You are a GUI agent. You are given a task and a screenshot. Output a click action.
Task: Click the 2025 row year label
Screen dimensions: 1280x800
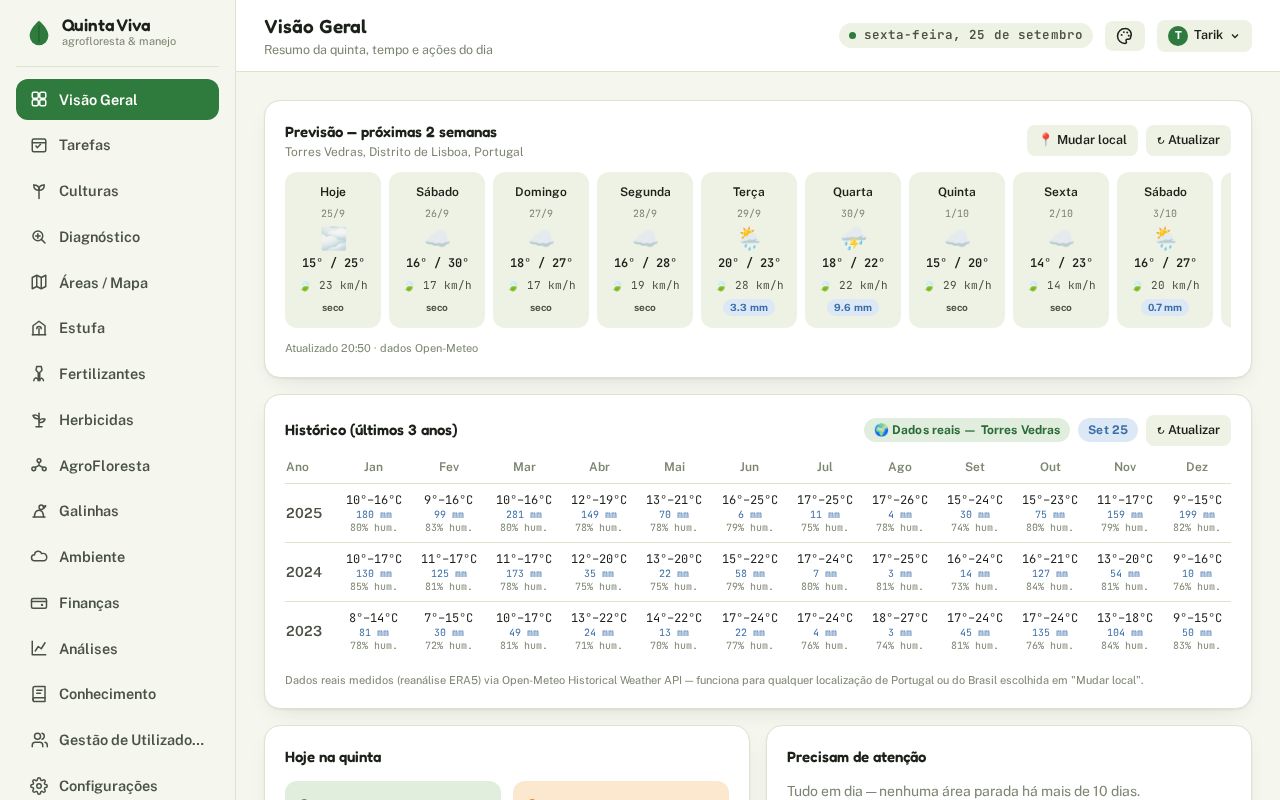click(304, 513)
